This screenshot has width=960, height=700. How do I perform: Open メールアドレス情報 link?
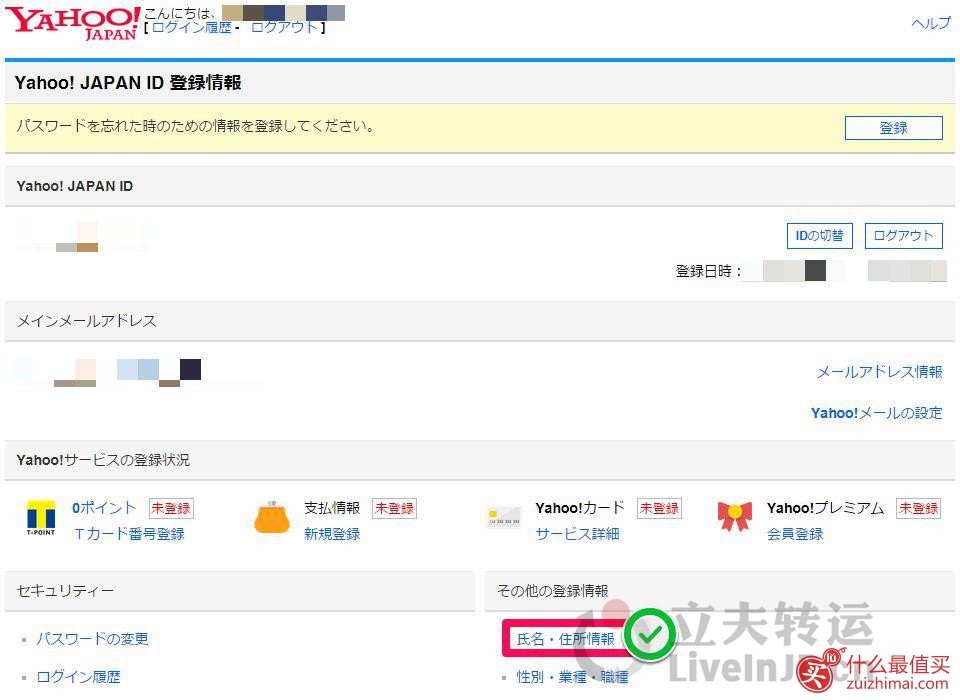pyautogui.click(x=880, y=372)
